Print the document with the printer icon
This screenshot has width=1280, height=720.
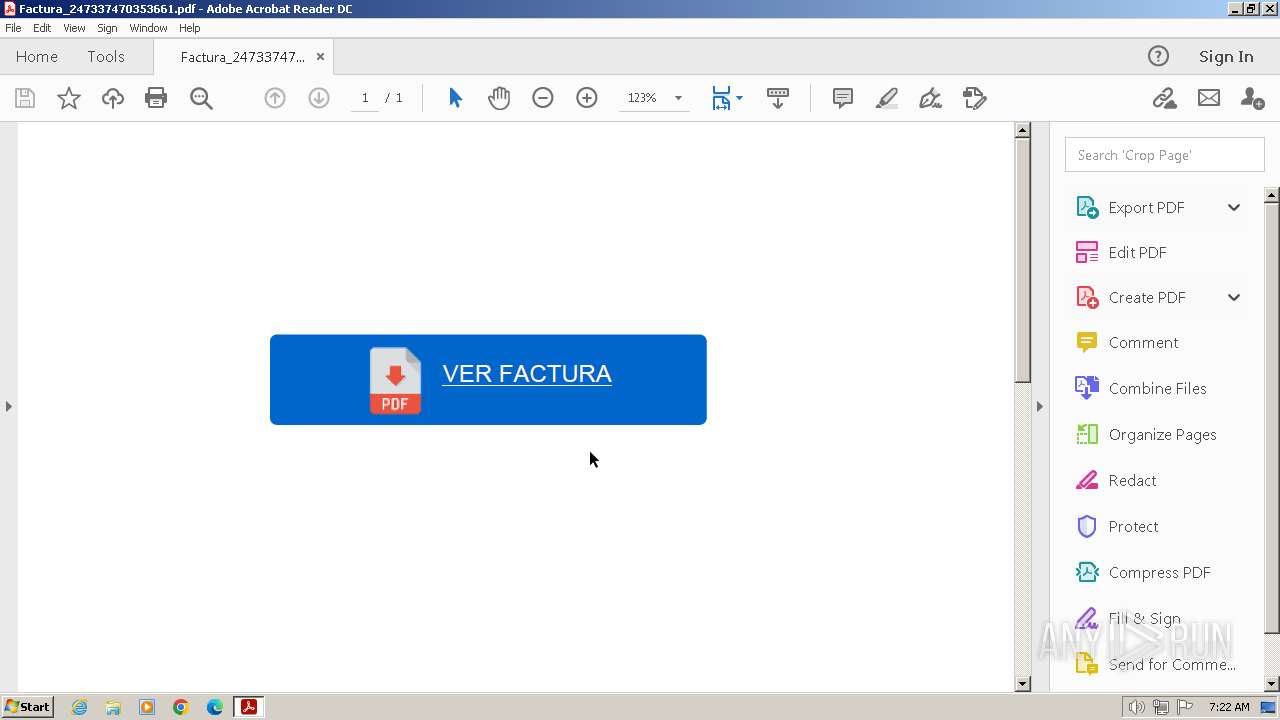156,98
